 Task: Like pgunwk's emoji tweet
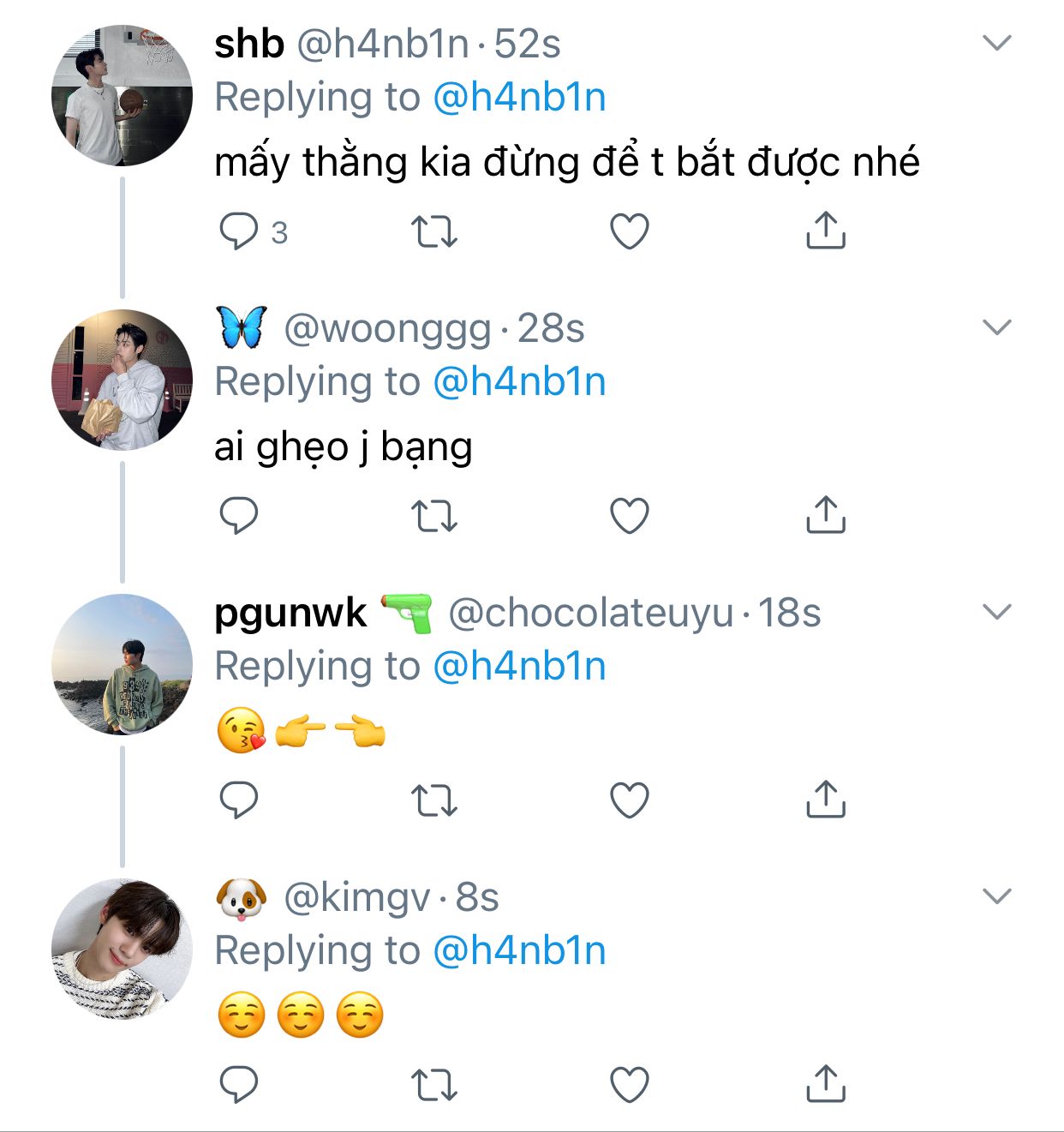click(629, 800)
